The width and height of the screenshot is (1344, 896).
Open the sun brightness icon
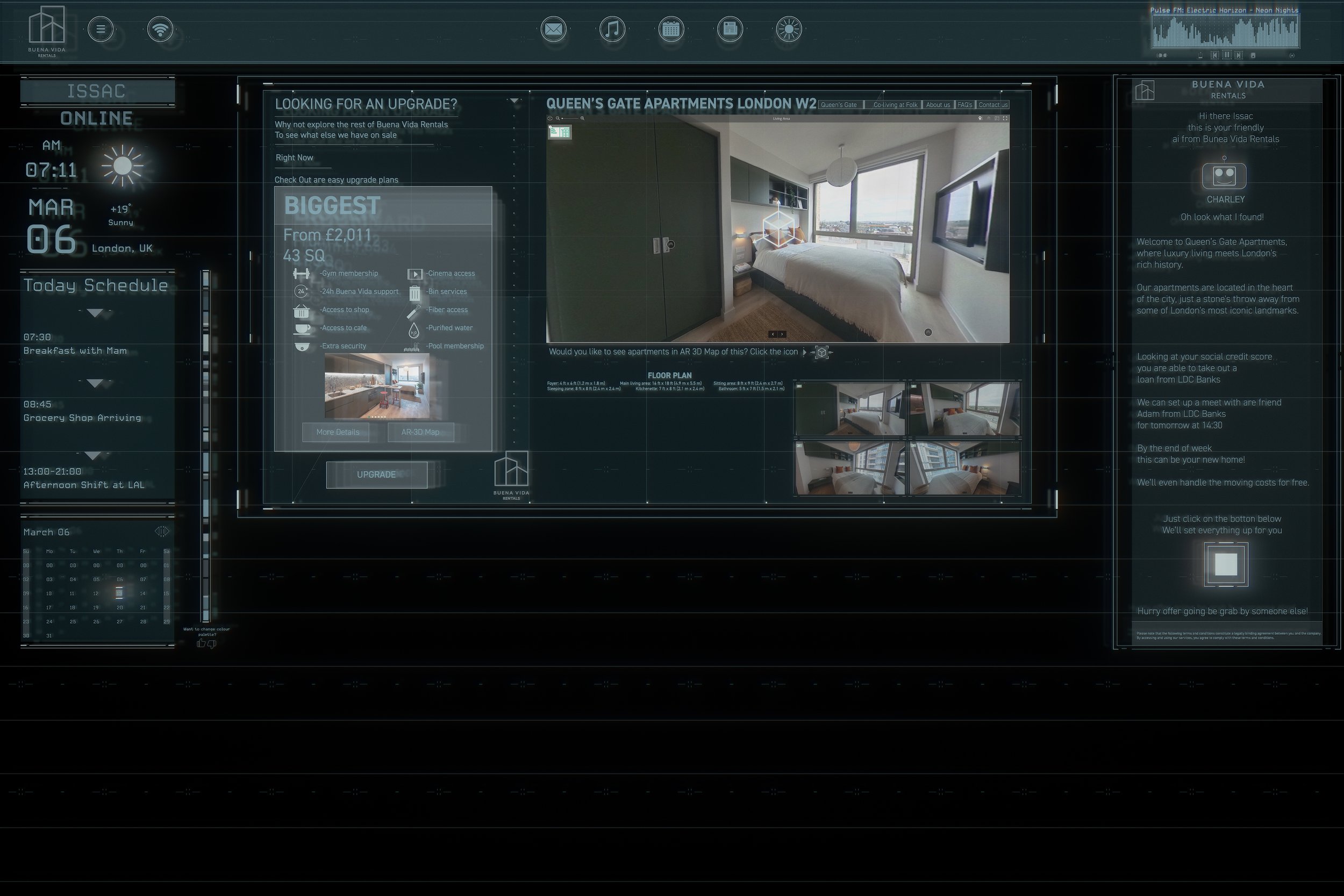[x=789, y=29]
